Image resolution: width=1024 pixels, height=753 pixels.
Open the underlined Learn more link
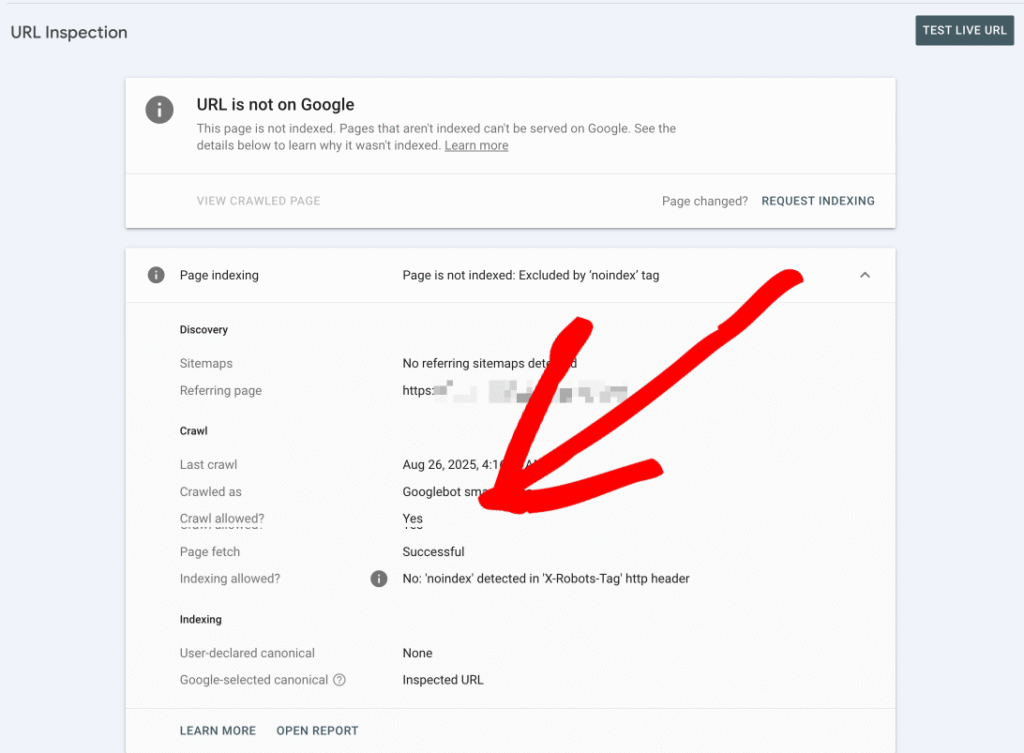pyautogui.click(x=476, y=146)
